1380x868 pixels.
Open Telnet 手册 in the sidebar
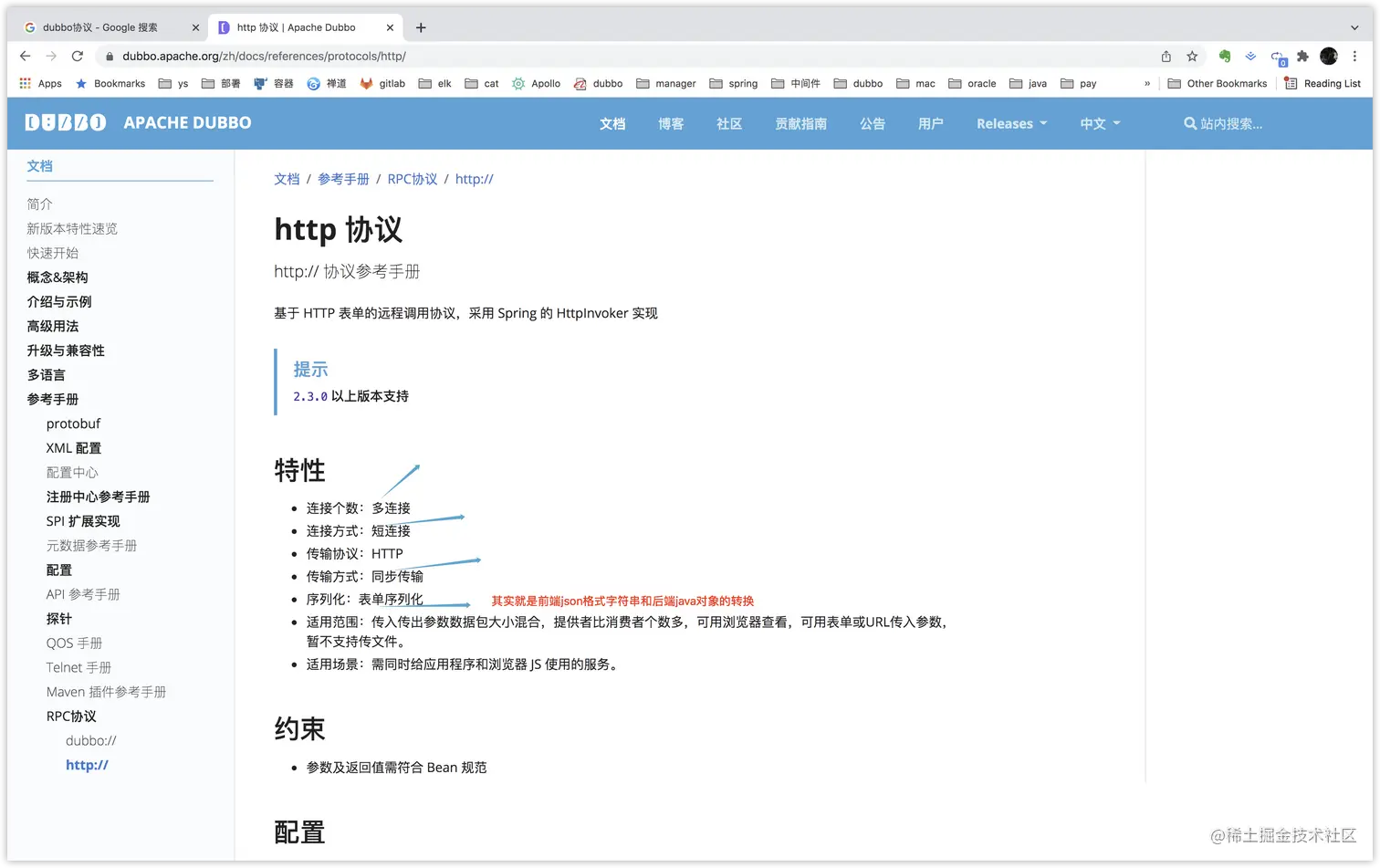(78, 667)
